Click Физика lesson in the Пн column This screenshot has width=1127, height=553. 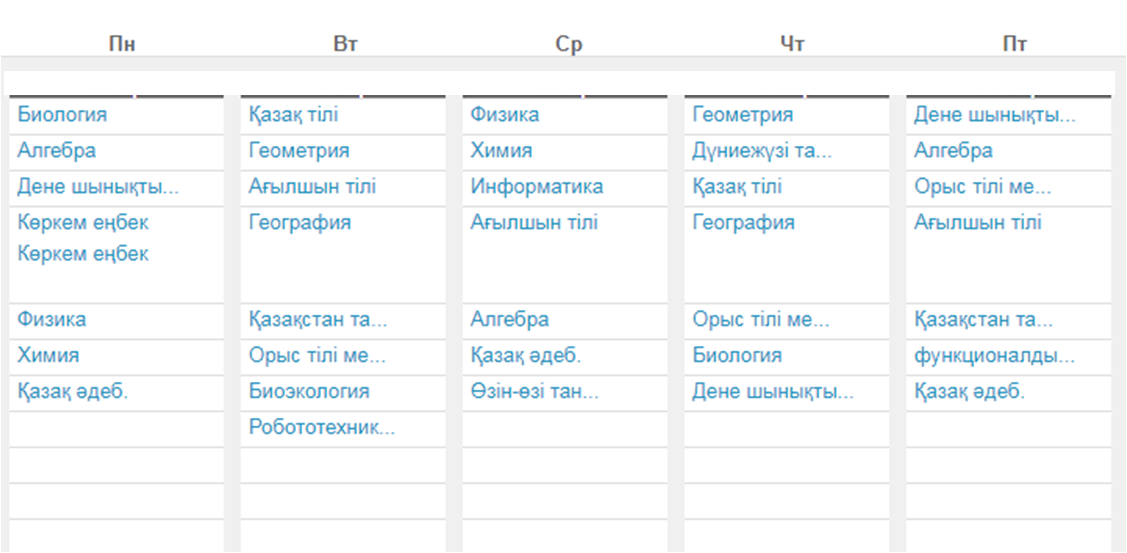[x=51, y=320]
